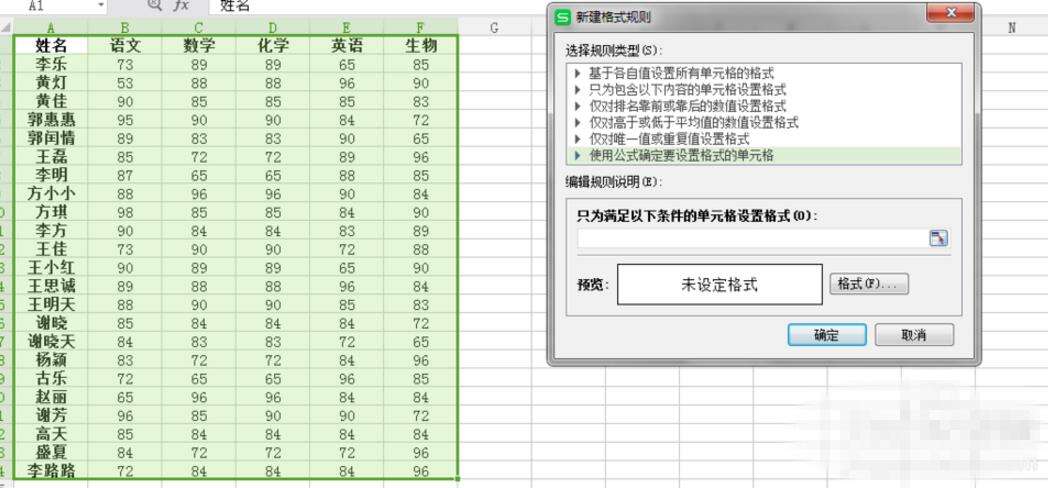The image size is (1048, 488).
Task: Click 李乐's 语文 score 73
Action: 125,65
